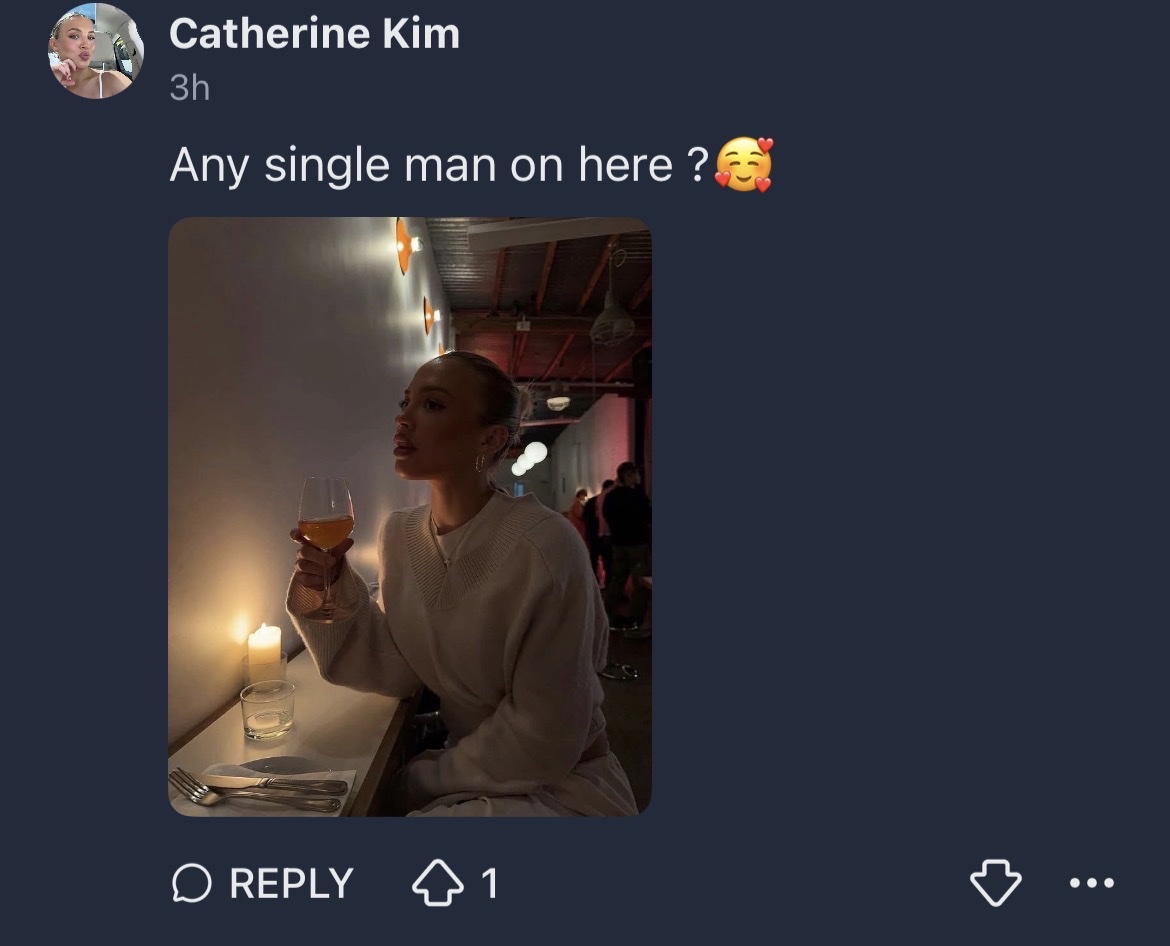Click the 3h post timestamp
This screenshot has width=1170, height=946.
(x=189, y=88)
